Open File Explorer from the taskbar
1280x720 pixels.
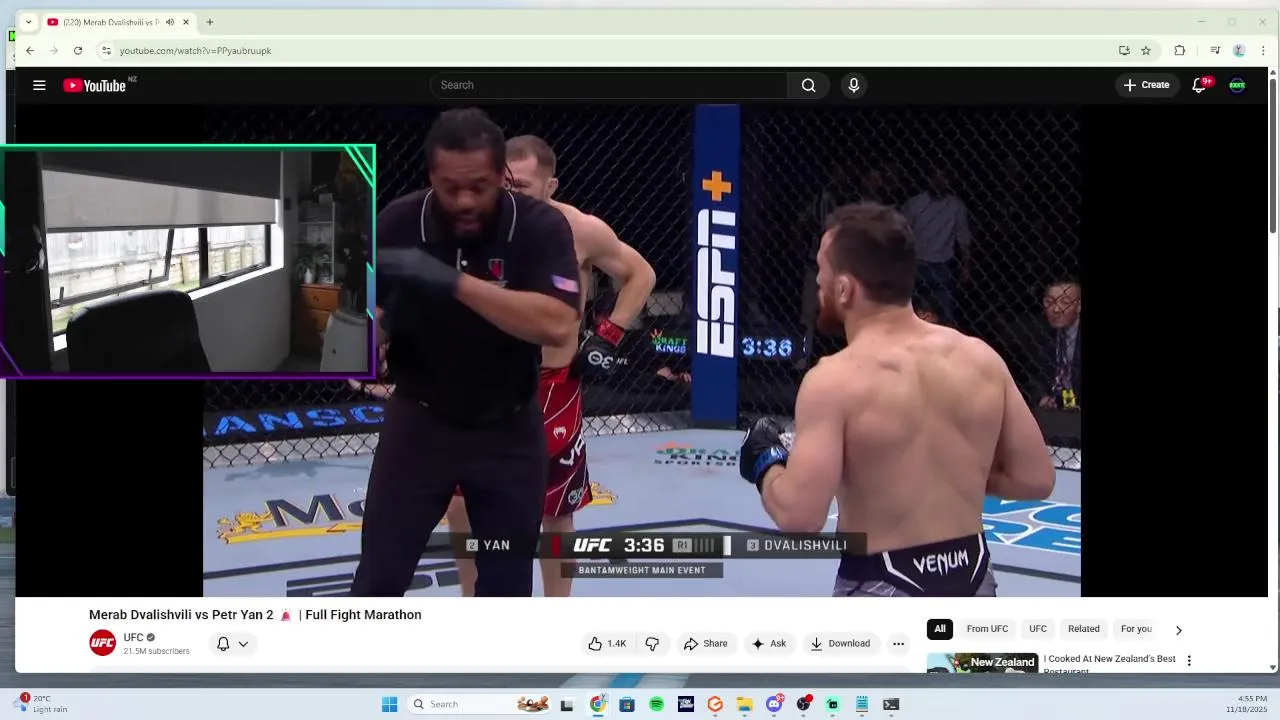point(744,704)
